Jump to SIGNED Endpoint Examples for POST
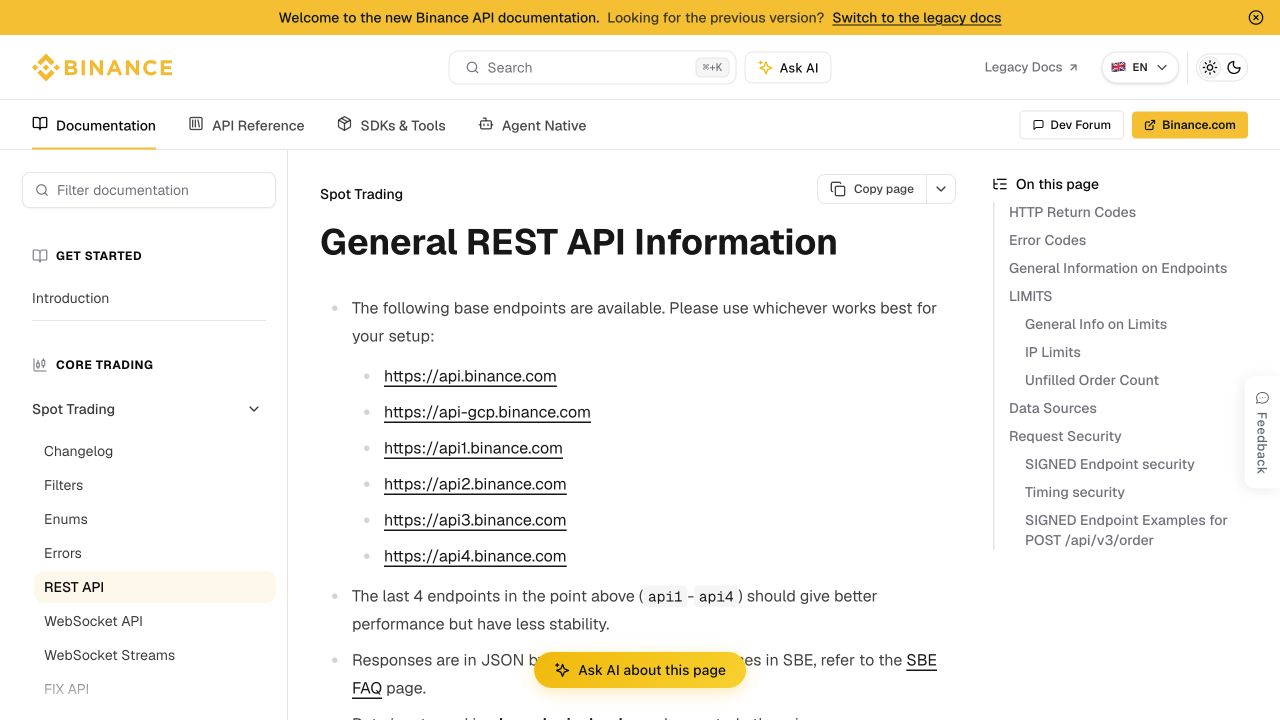Image resolution: width=1280 pixels, height=720 pixels. click(x=1126, y=530)
